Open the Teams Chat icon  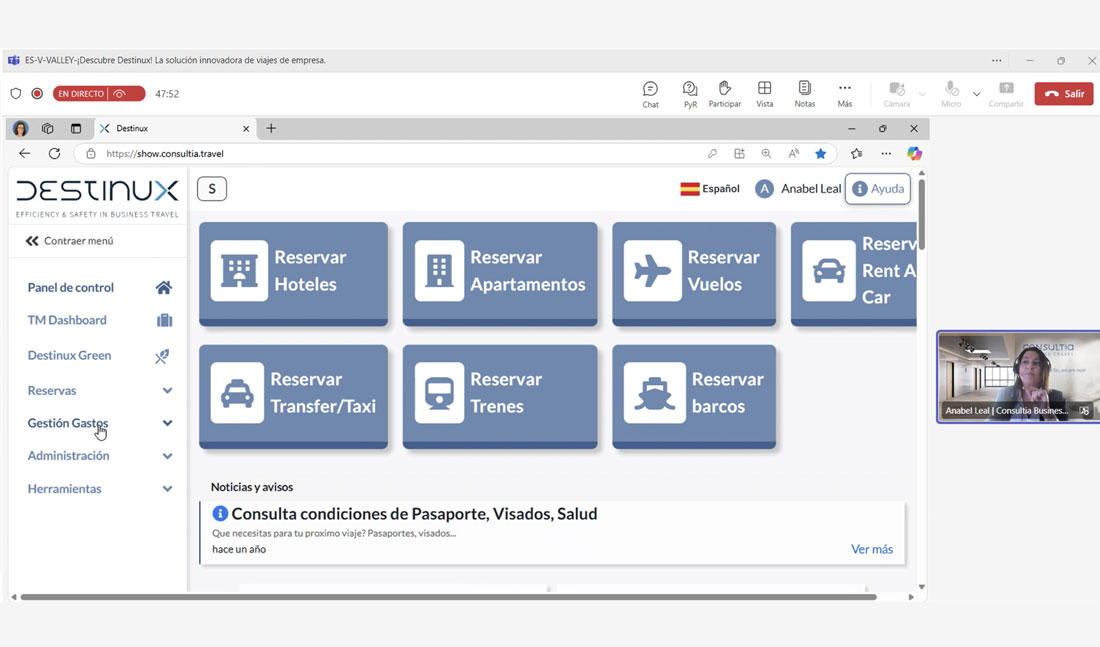coord(650,94)
